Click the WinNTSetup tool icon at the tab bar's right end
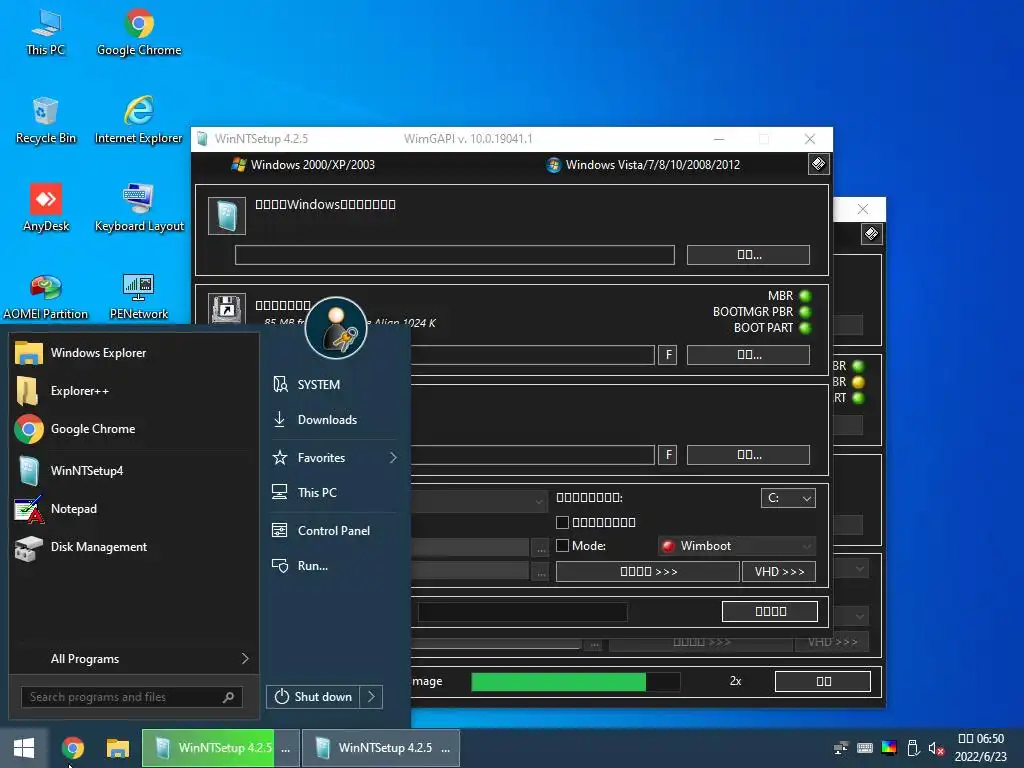 (818, 164)
